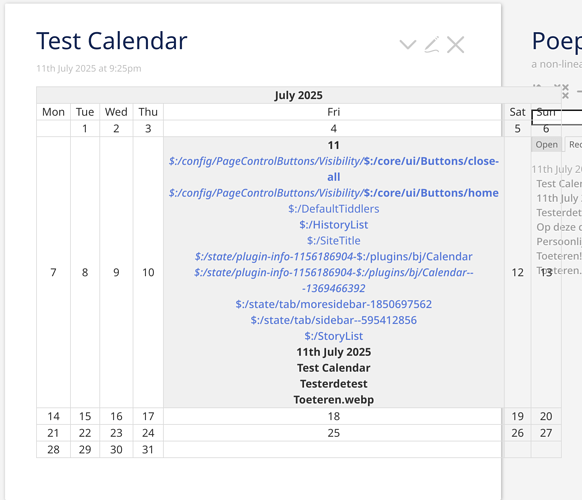Select day 19 in the calendar
The height and width of the screenshot is (500, 582).
(x=517, y=416)
